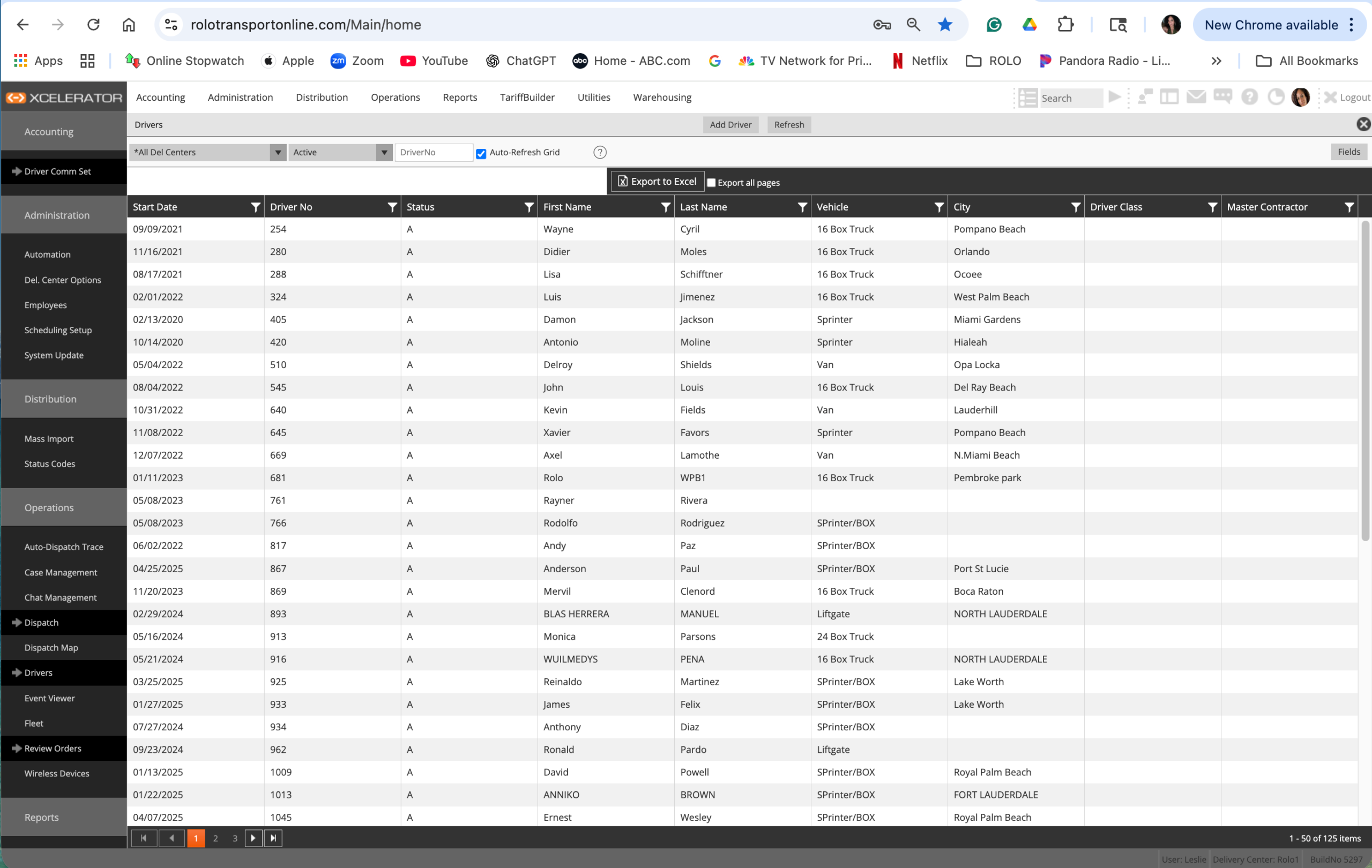Open the Utilities menu

594,97
